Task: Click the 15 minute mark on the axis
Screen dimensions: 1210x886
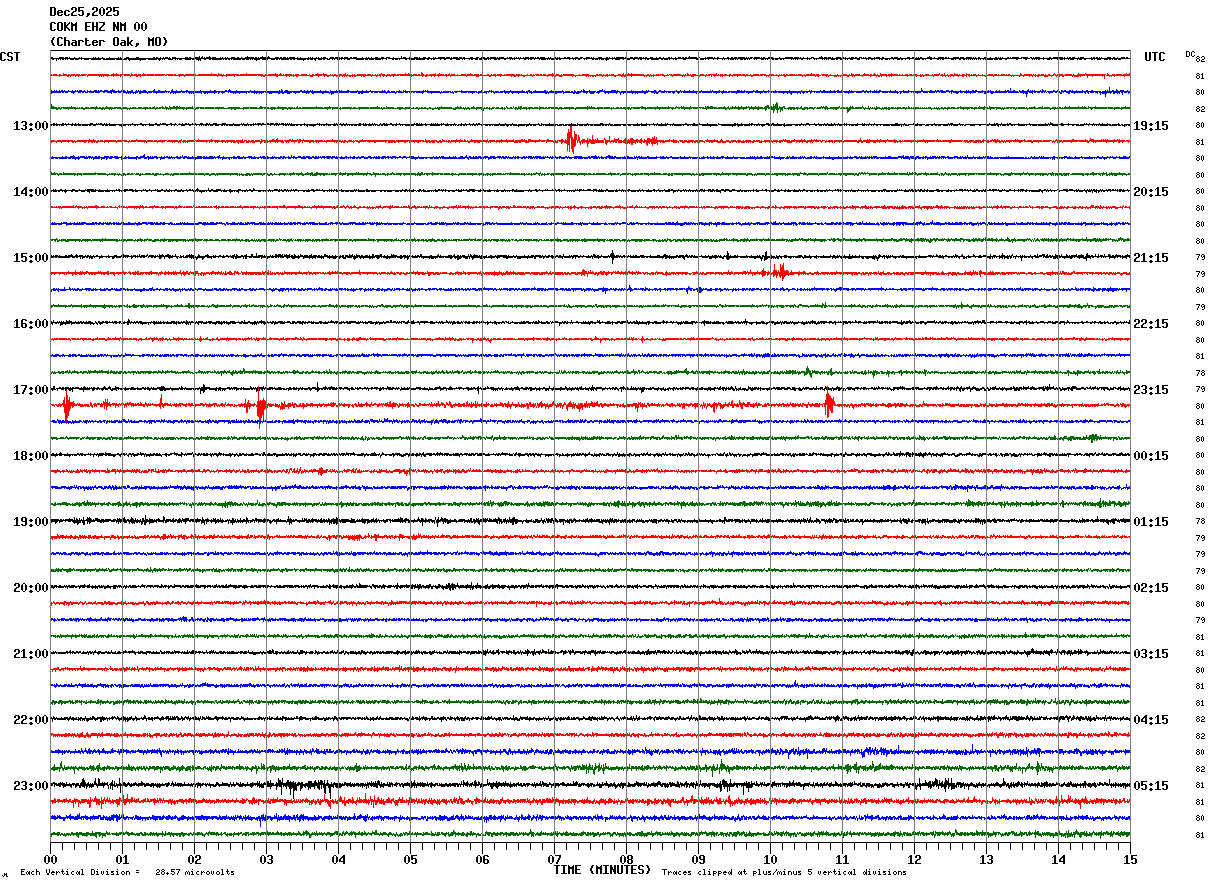Action: point(1129,859)
